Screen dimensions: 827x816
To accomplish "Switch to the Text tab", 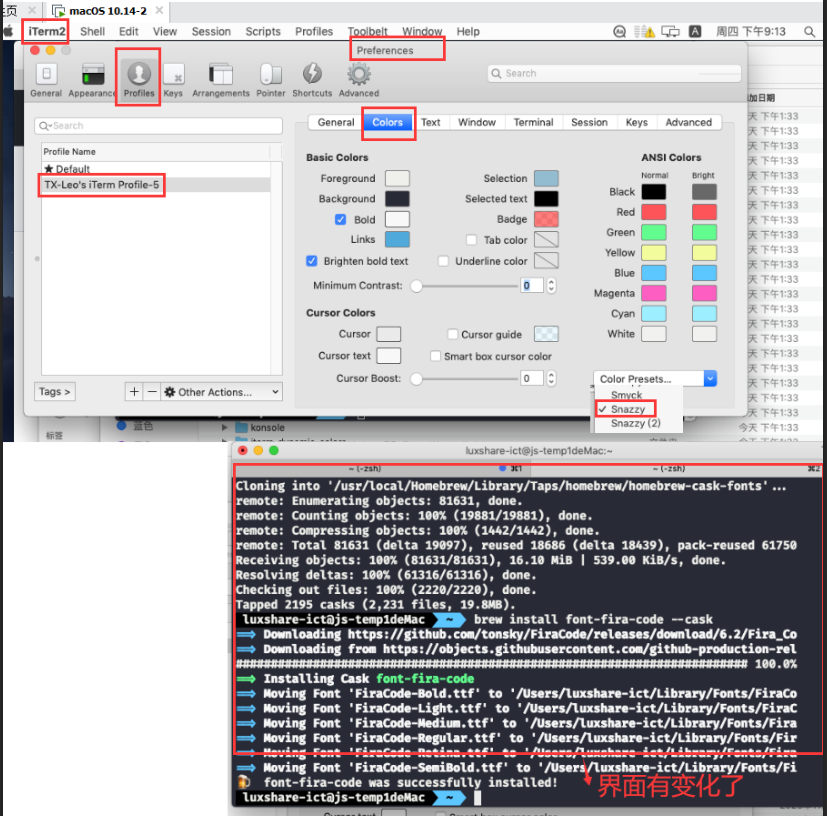I will [430, 122].
